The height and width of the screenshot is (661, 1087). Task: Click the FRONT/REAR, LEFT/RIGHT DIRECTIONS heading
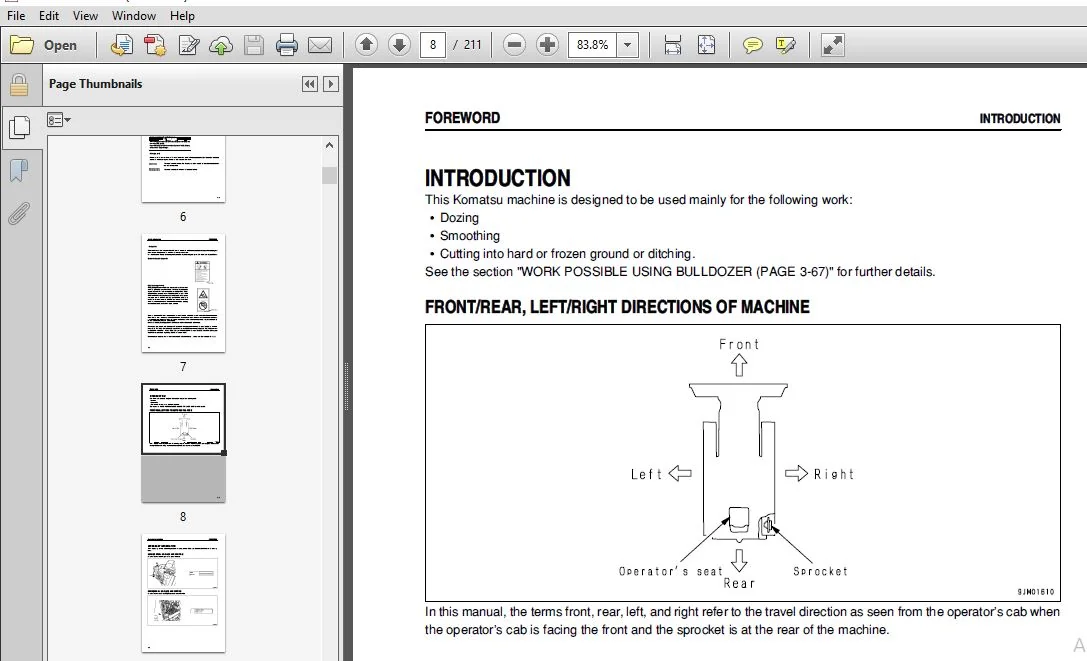617,307
